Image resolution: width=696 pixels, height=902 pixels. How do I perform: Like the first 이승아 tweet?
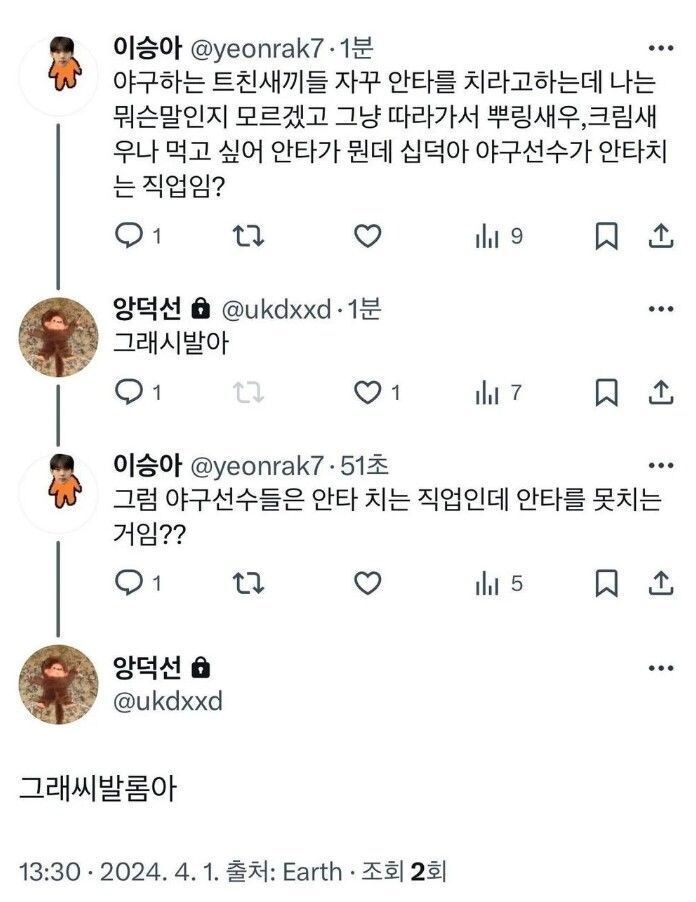[x=368, y=236]
